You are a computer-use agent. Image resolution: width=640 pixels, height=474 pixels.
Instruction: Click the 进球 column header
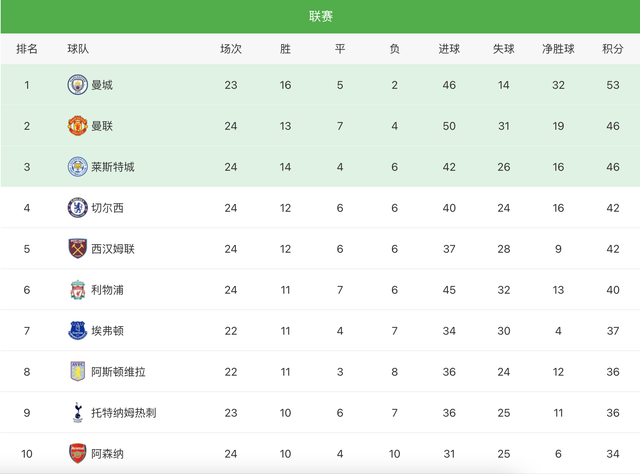click(449, 49)
